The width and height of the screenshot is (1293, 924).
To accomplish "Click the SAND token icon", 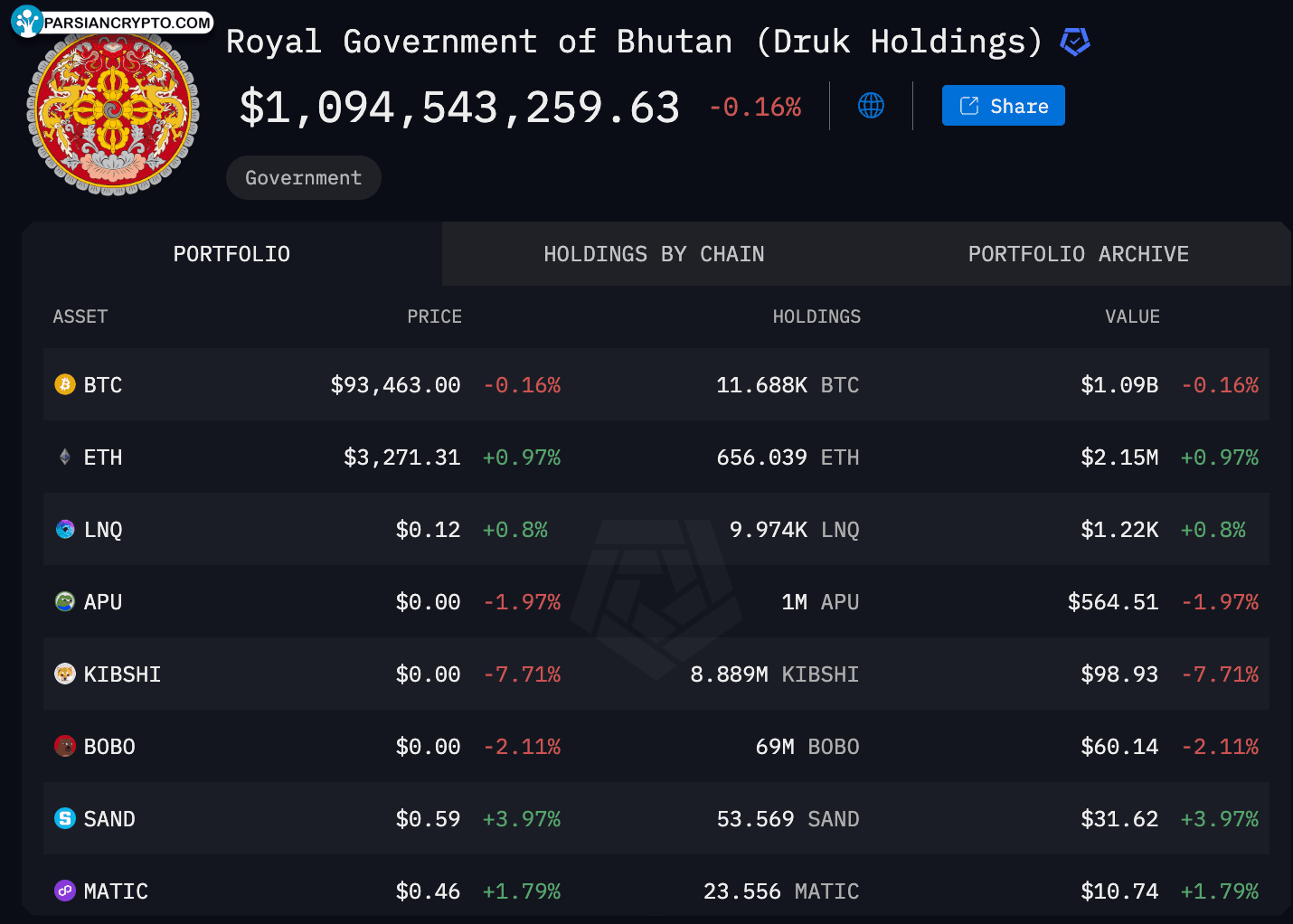I will [65, 818].
